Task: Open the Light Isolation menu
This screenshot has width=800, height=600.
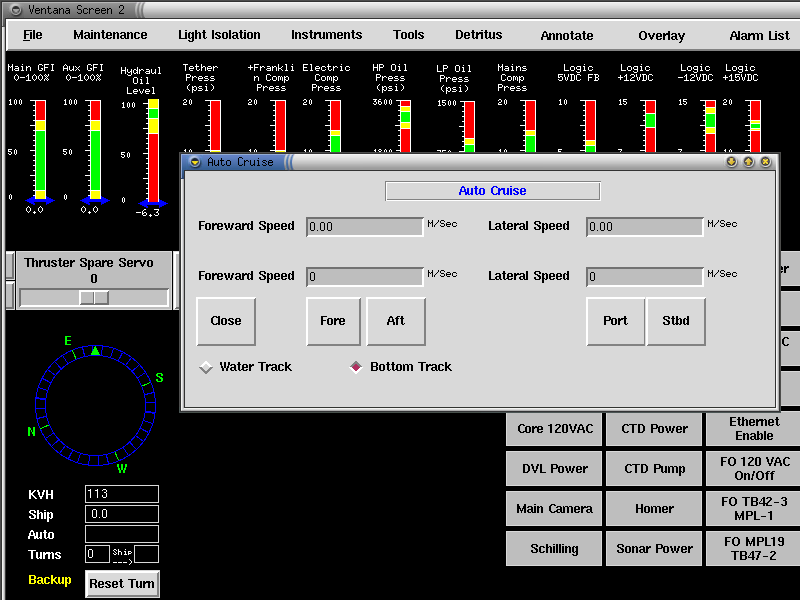Action: click(x=219, y=35)
